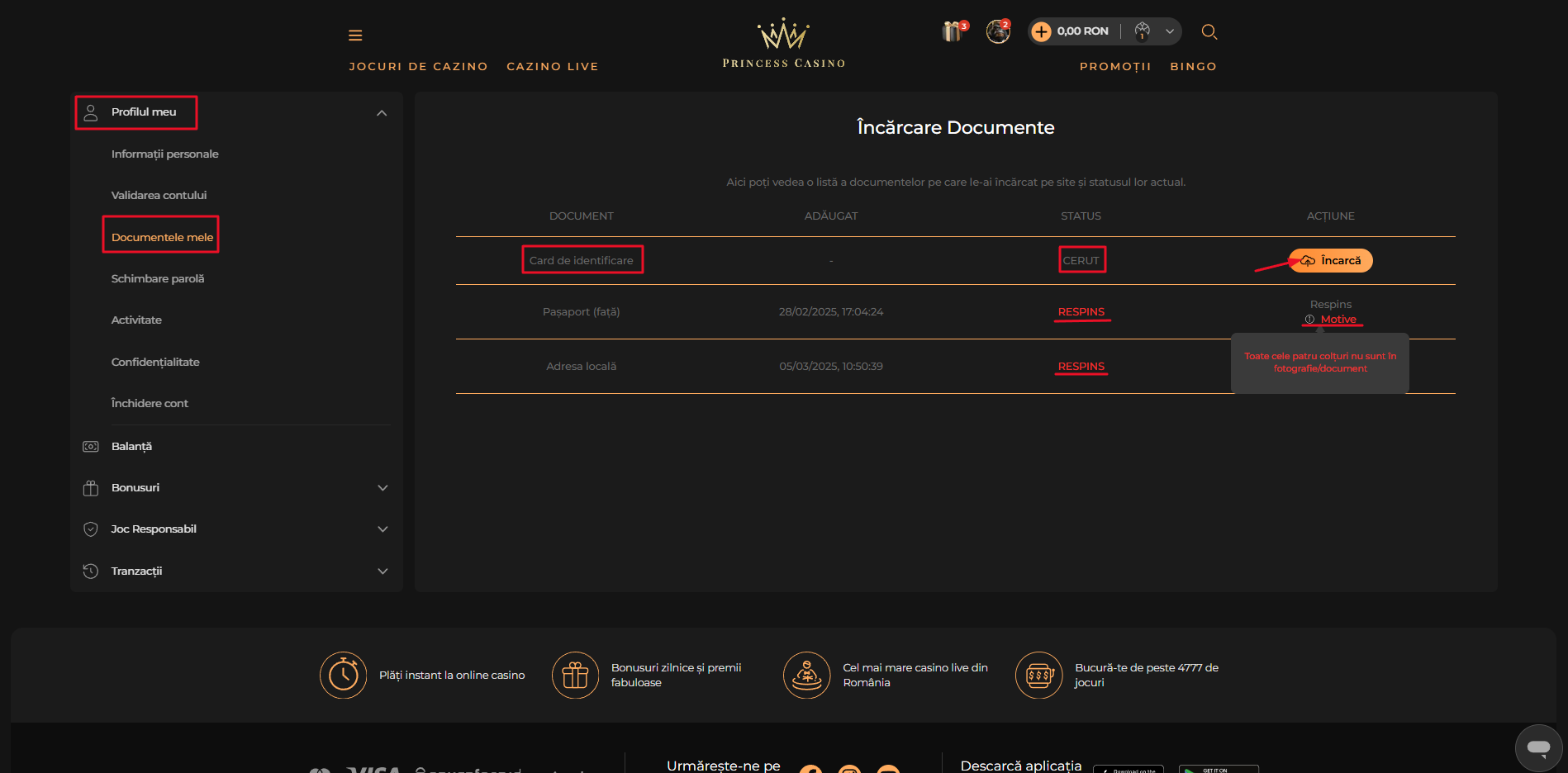Click date 28/02/2025, 17:04:24
The width and height of the screenshot is (1568, 773).
coord(831,312)
